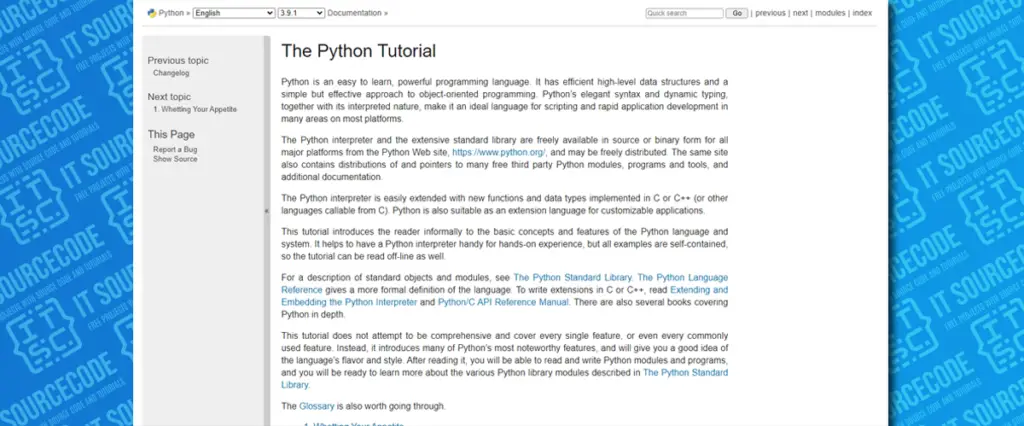This screenshot has width=1024, height=426.
Task: Click Report a Bug link
Action: click(175, 150)
